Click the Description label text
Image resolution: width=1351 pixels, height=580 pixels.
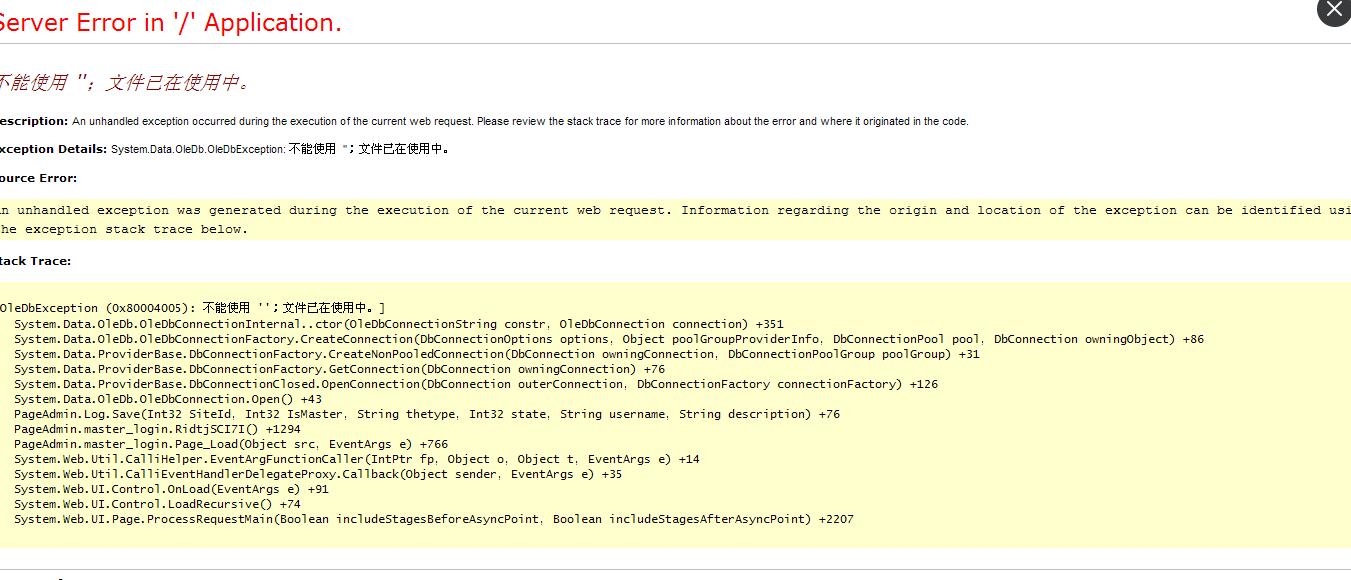33,121
